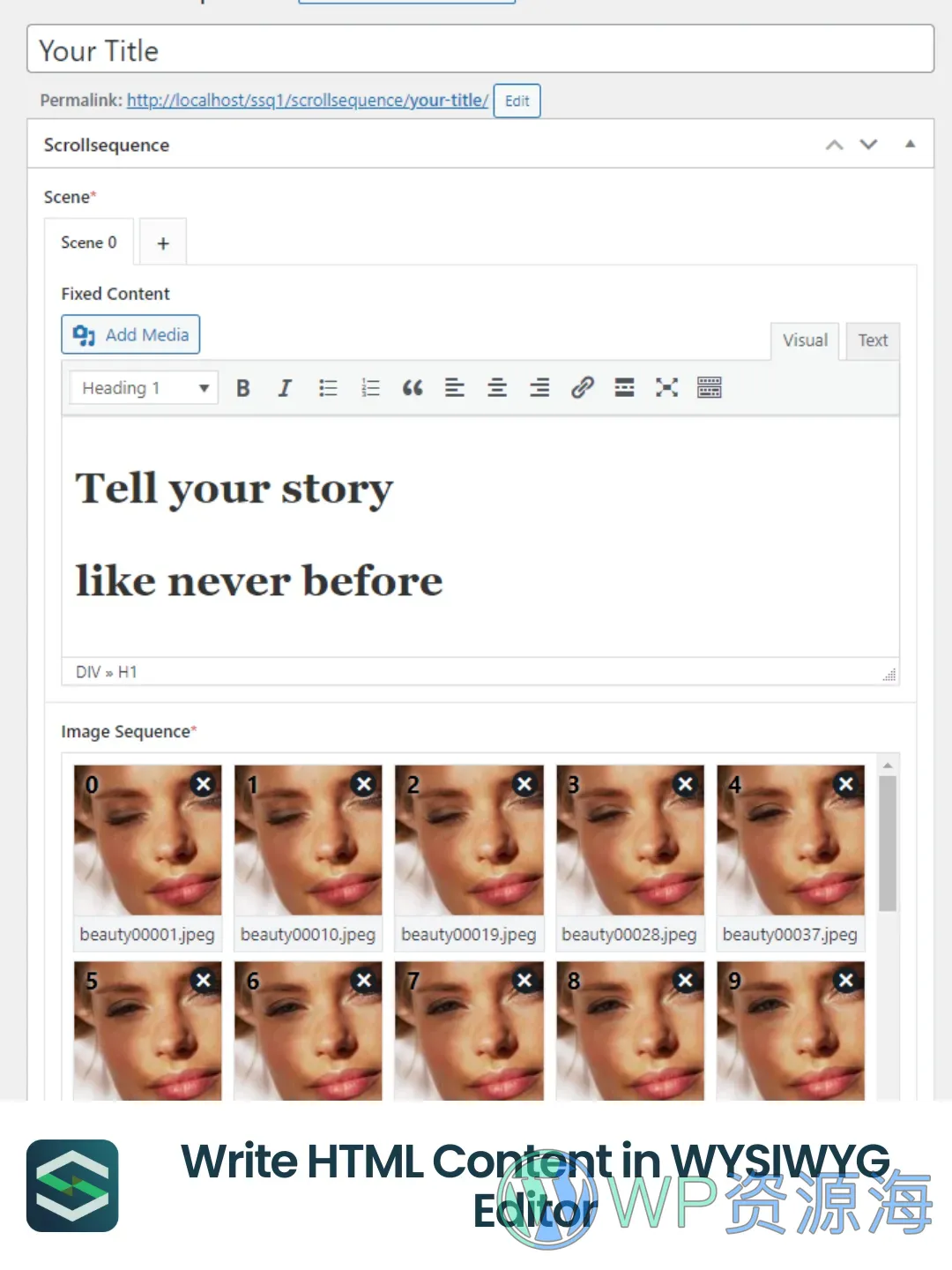Screen dimensions: 952x1270
Task: Click the Add Media button
Action: tap(130, 335)
